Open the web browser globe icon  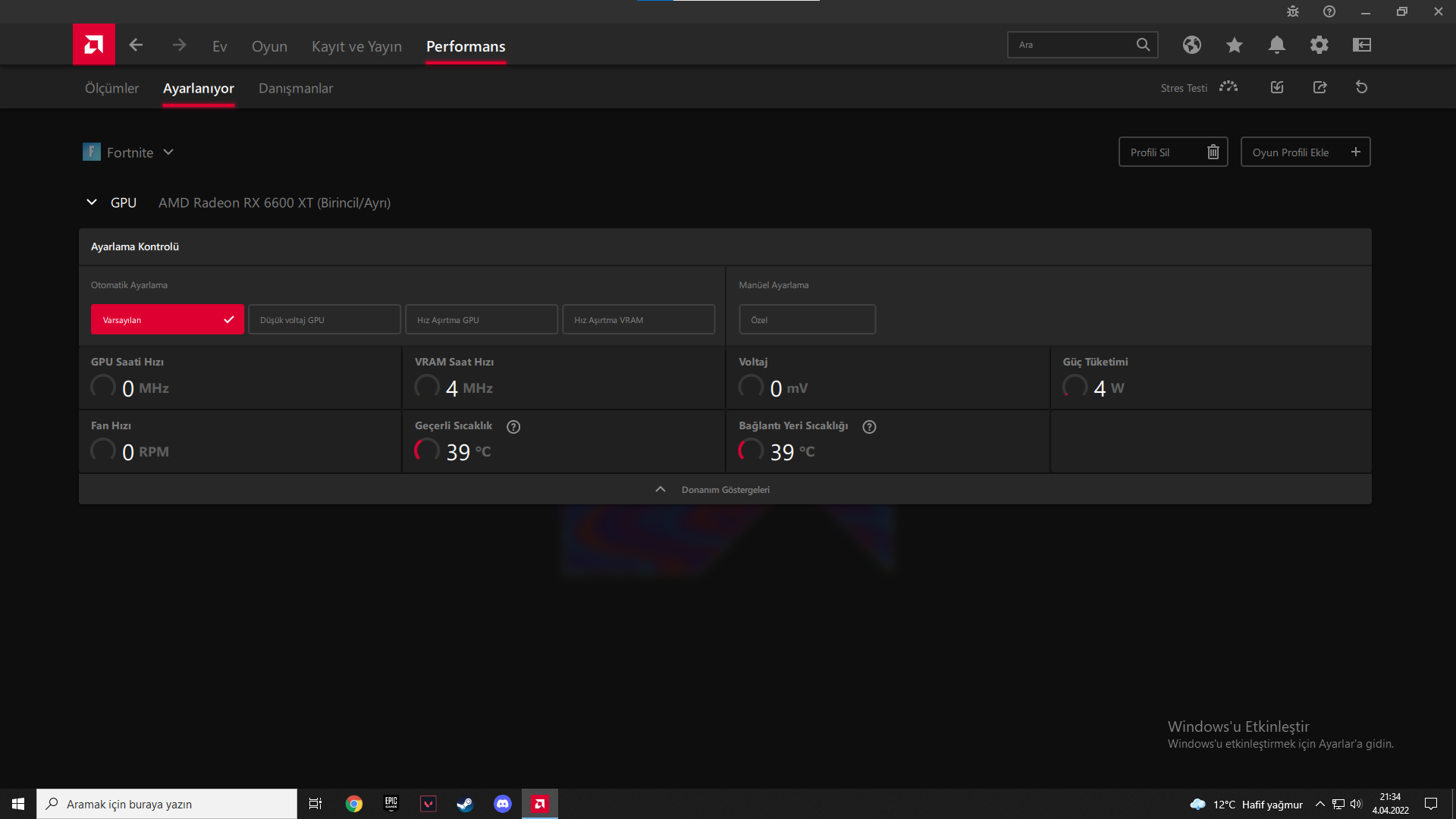tap(1191, 45)
